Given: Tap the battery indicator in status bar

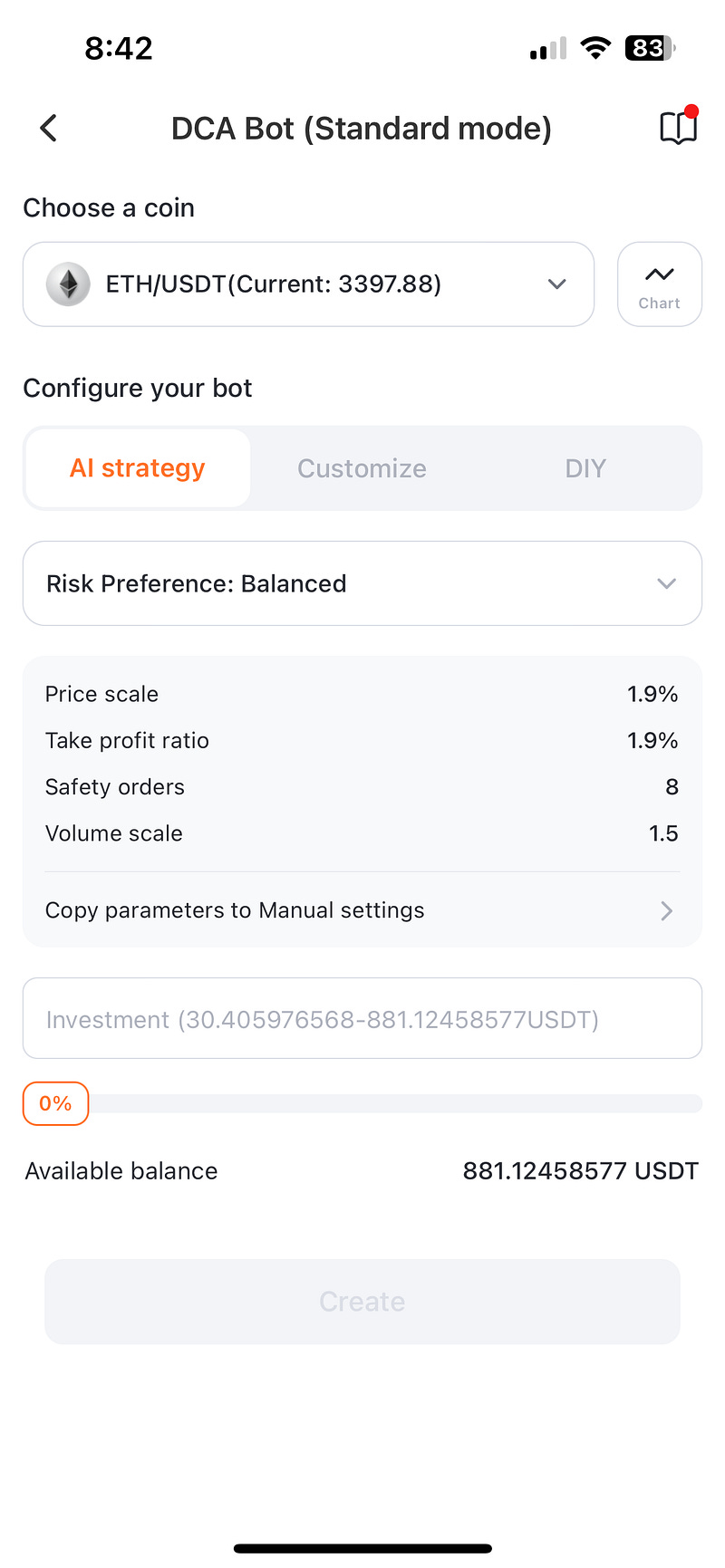Looking at the screenshot, I should coord(650,48).
